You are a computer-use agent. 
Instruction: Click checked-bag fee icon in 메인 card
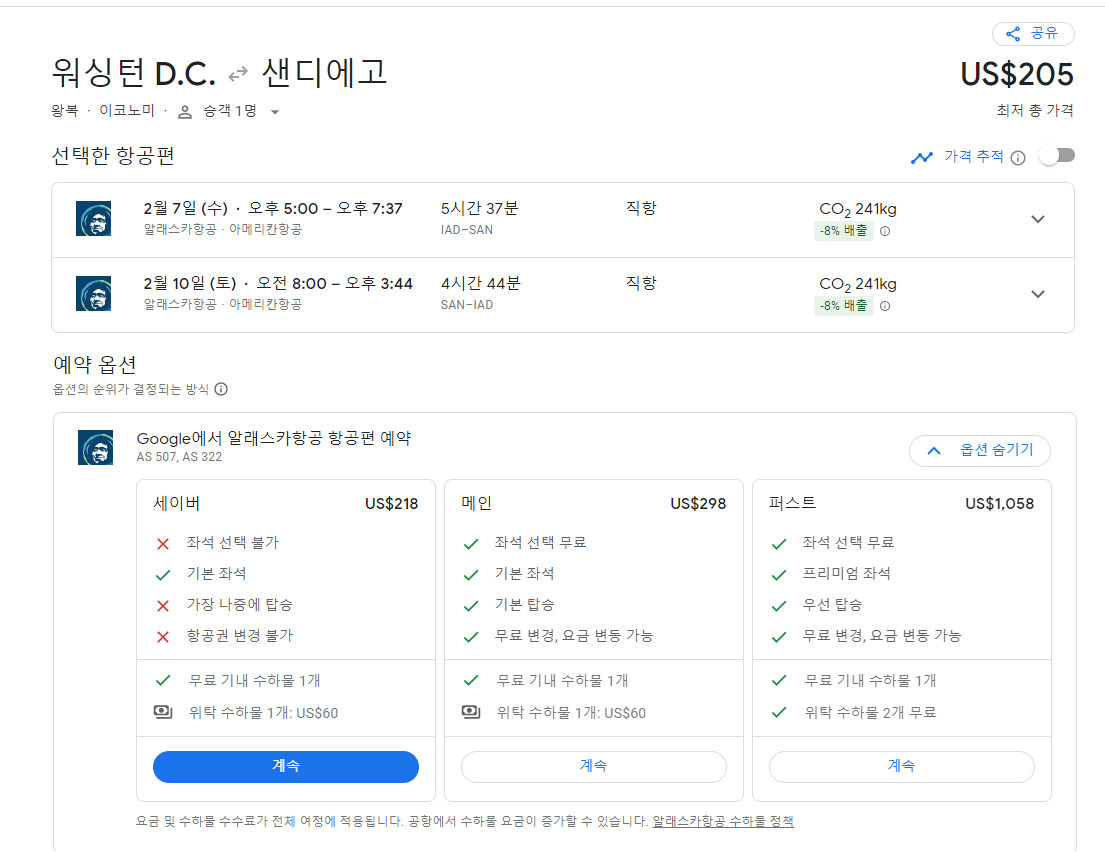tap(471, 712)
